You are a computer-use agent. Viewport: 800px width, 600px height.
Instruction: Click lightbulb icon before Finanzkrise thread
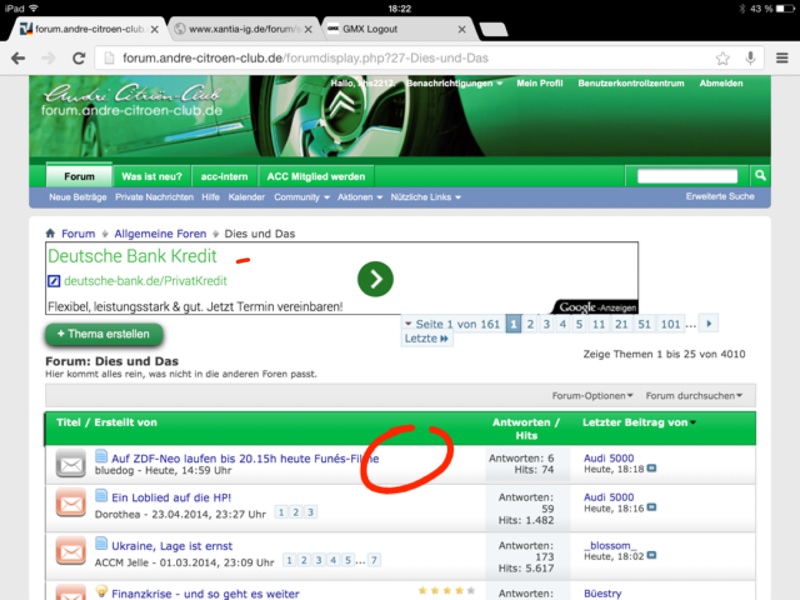click(x=101, y=591)
